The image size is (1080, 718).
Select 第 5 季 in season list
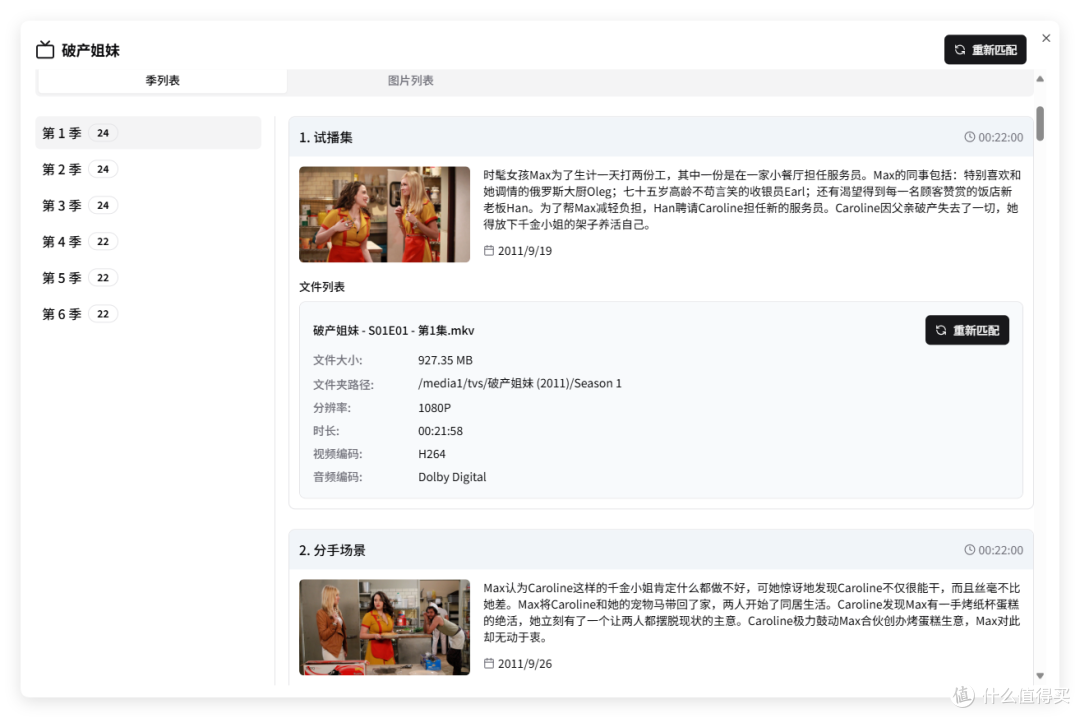point(148,278)
